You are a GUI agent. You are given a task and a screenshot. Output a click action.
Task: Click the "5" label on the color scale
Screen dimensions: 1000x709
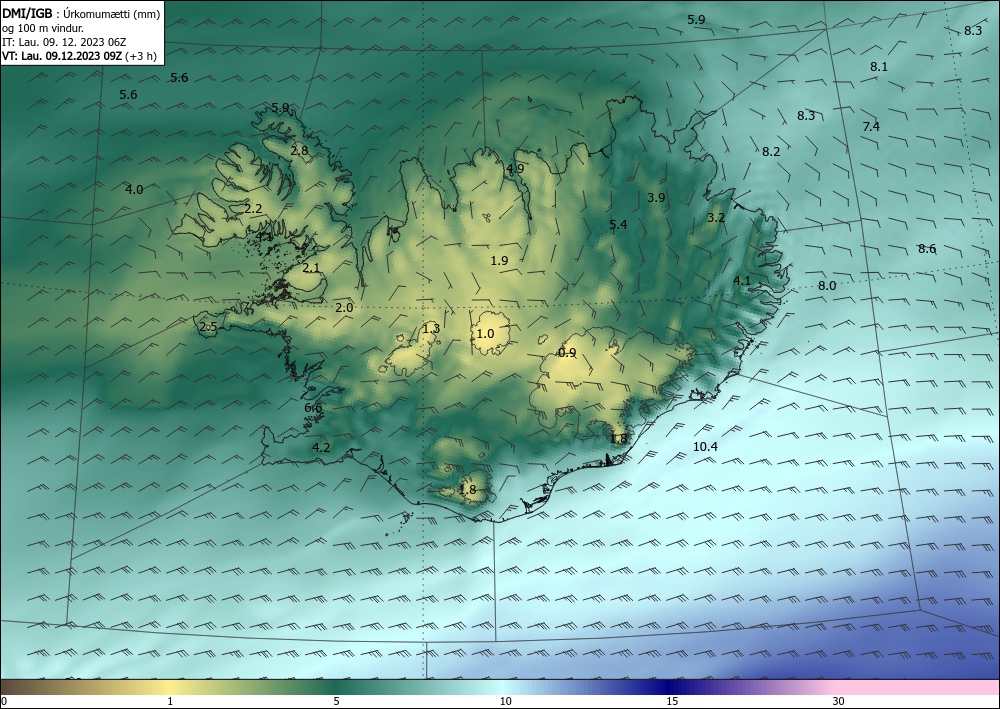tap(336, 701)
